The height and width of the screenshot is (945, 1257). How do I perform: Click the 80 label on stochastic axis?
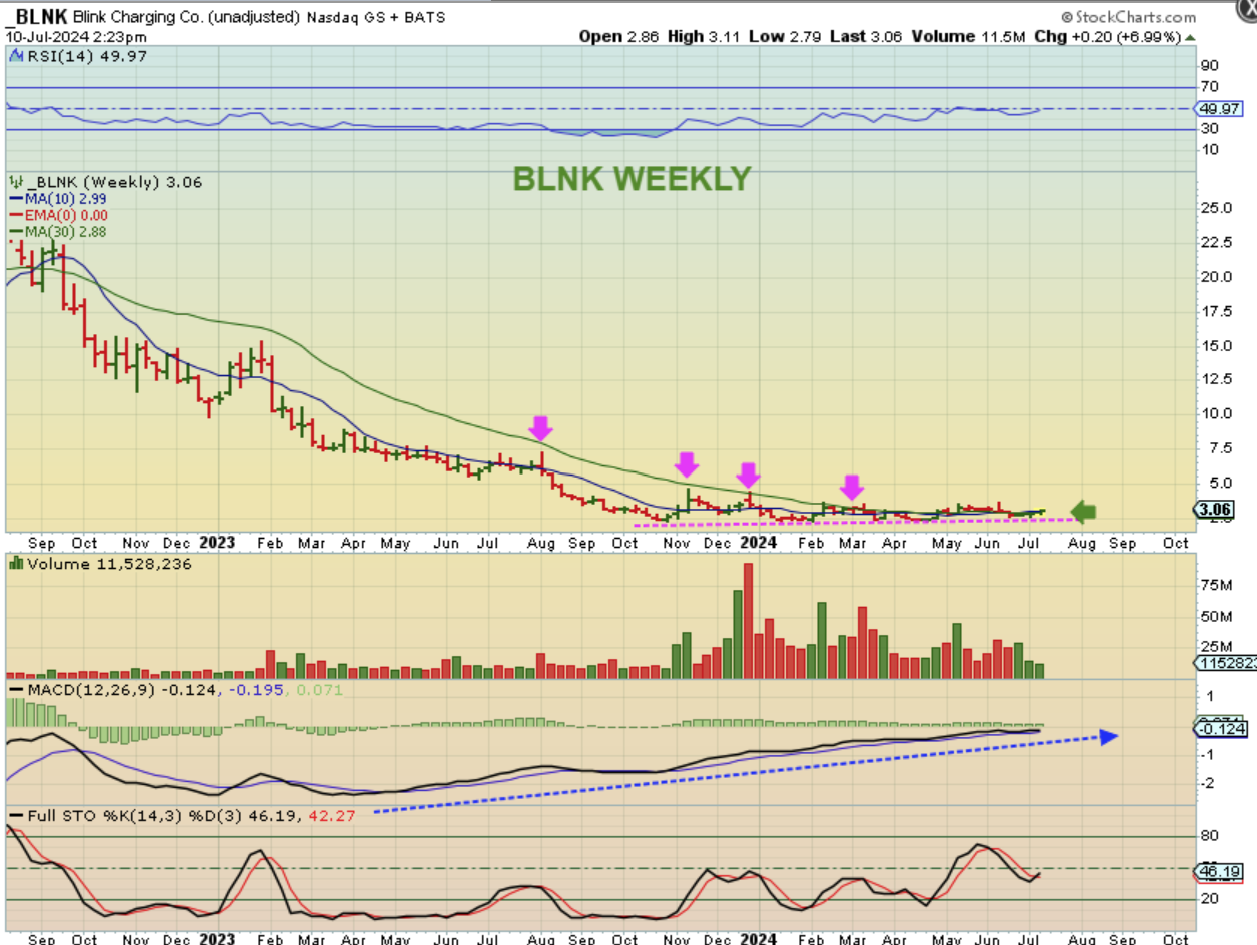click(x=1211, y=836)
